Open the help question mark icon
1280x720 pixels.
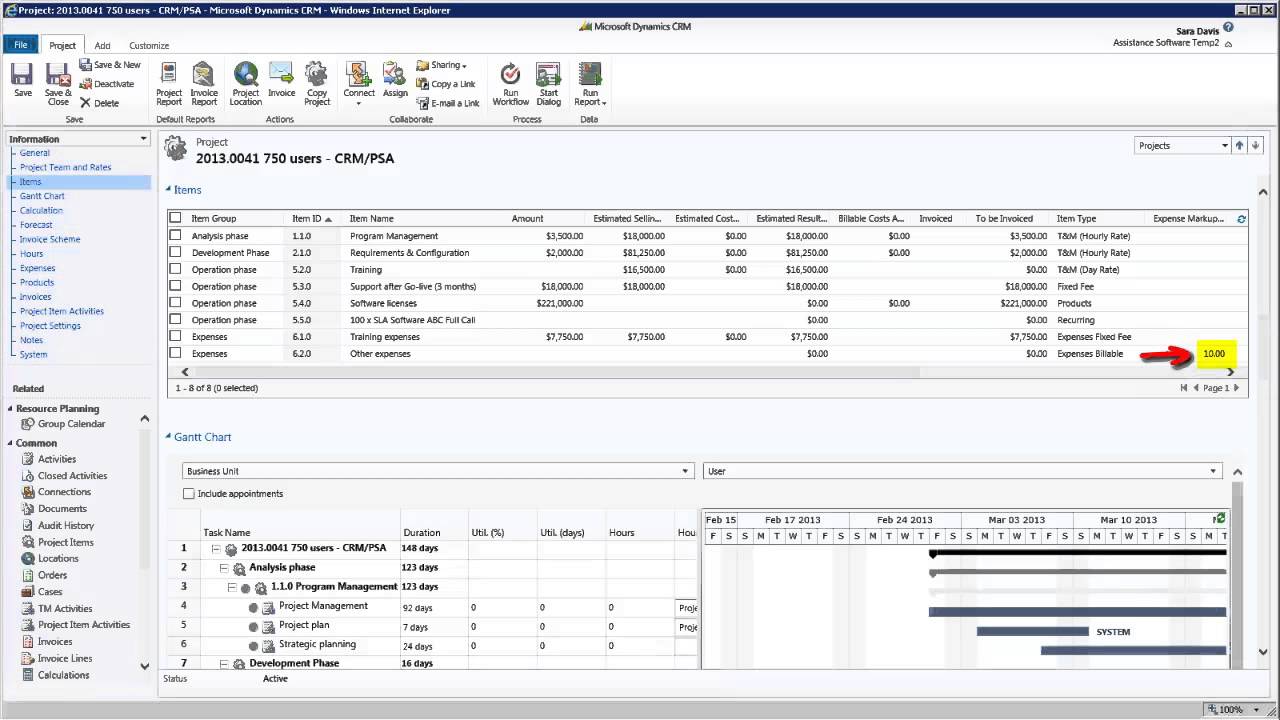coord(1228,28)
